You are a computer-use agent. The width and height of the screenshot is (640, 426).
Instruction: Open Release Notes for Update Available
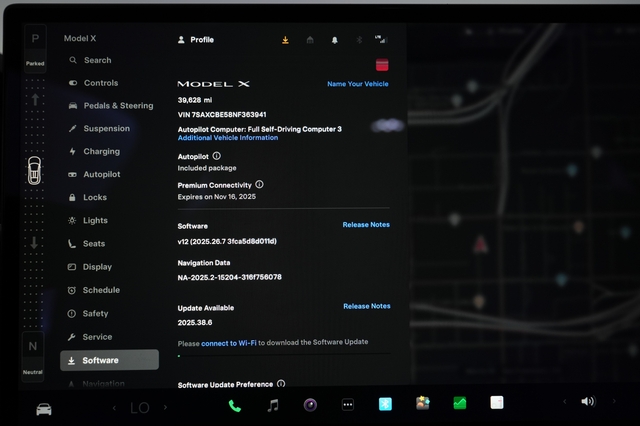click(367, 306)
